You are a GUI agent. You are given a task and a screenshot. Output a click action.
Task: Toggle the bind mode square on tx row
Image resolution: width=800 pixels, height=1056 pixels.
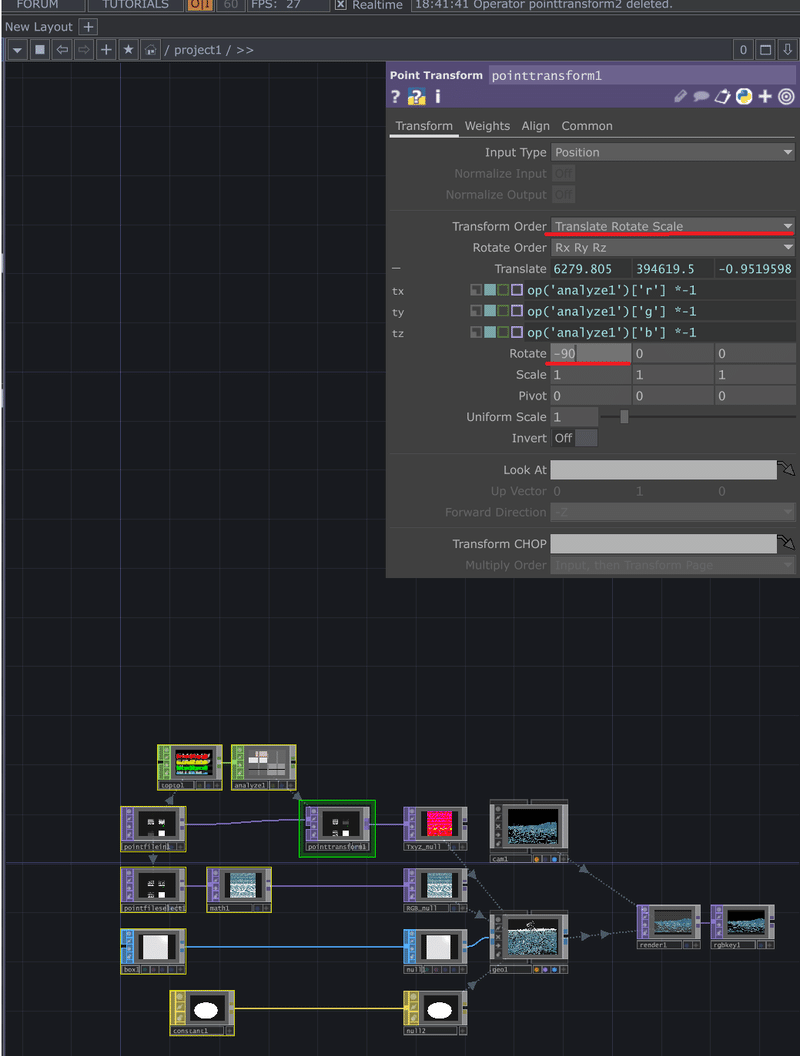[x=517, y=290]
